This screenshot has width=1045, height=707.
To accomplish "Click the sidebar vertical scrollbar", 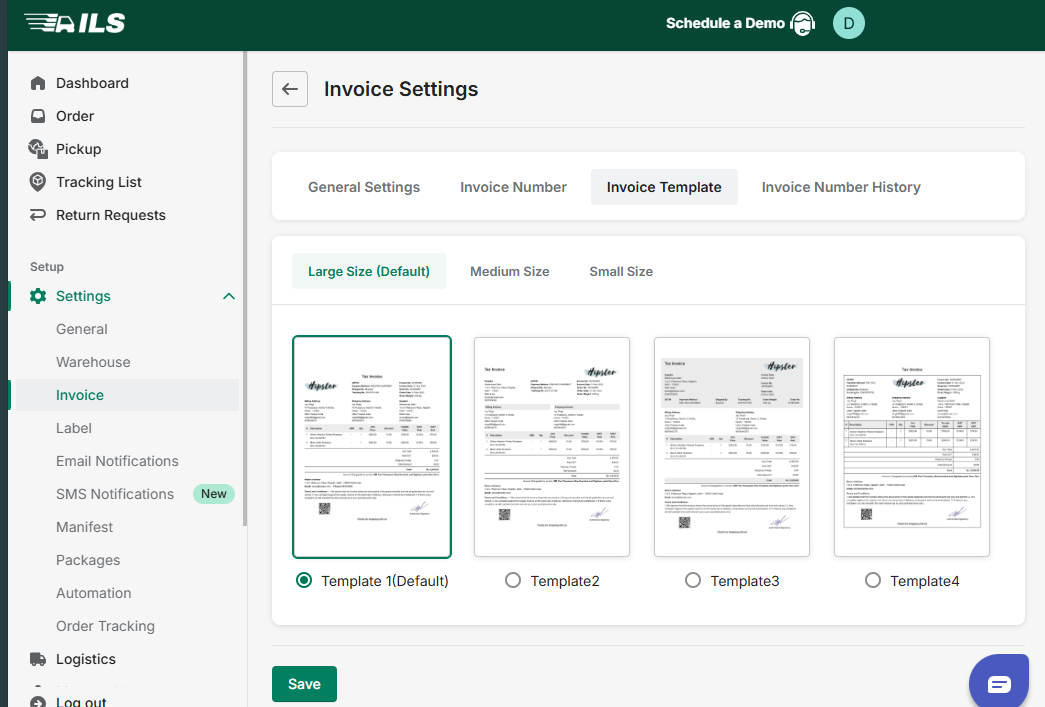I will tap(245, 289).
